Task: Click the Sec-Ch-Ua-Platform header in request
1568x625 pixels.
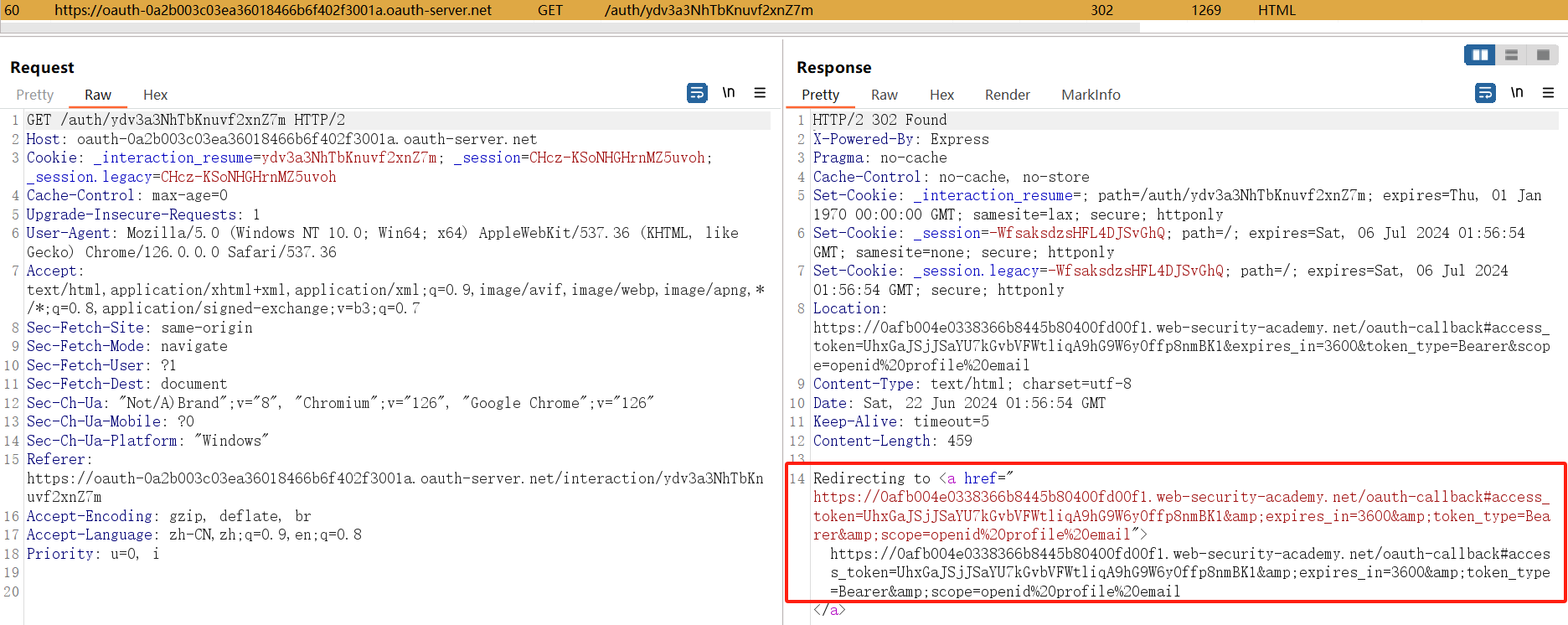Action: point(147,441)
